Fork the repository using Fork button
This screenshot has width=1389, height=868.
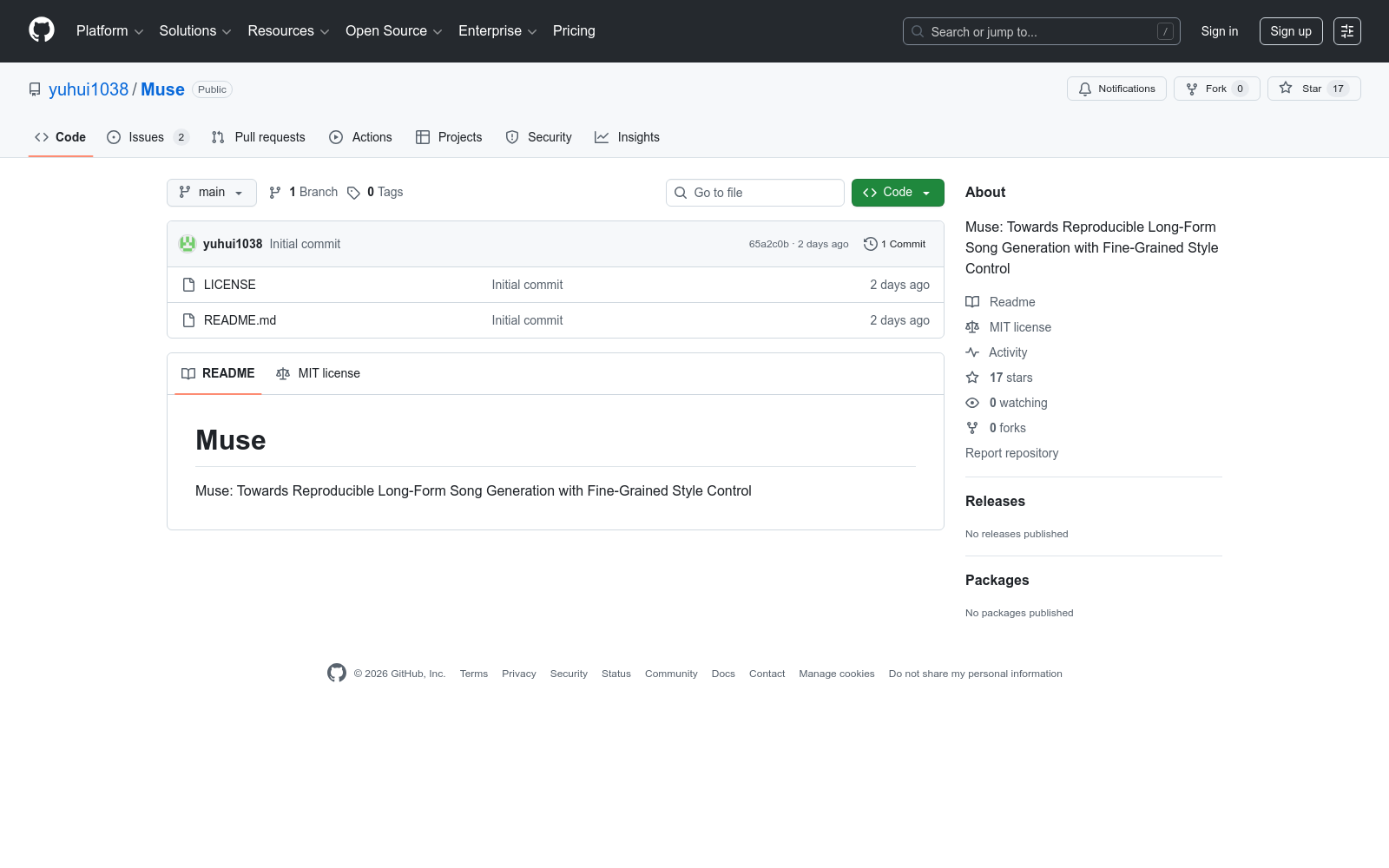point(1215,89)
